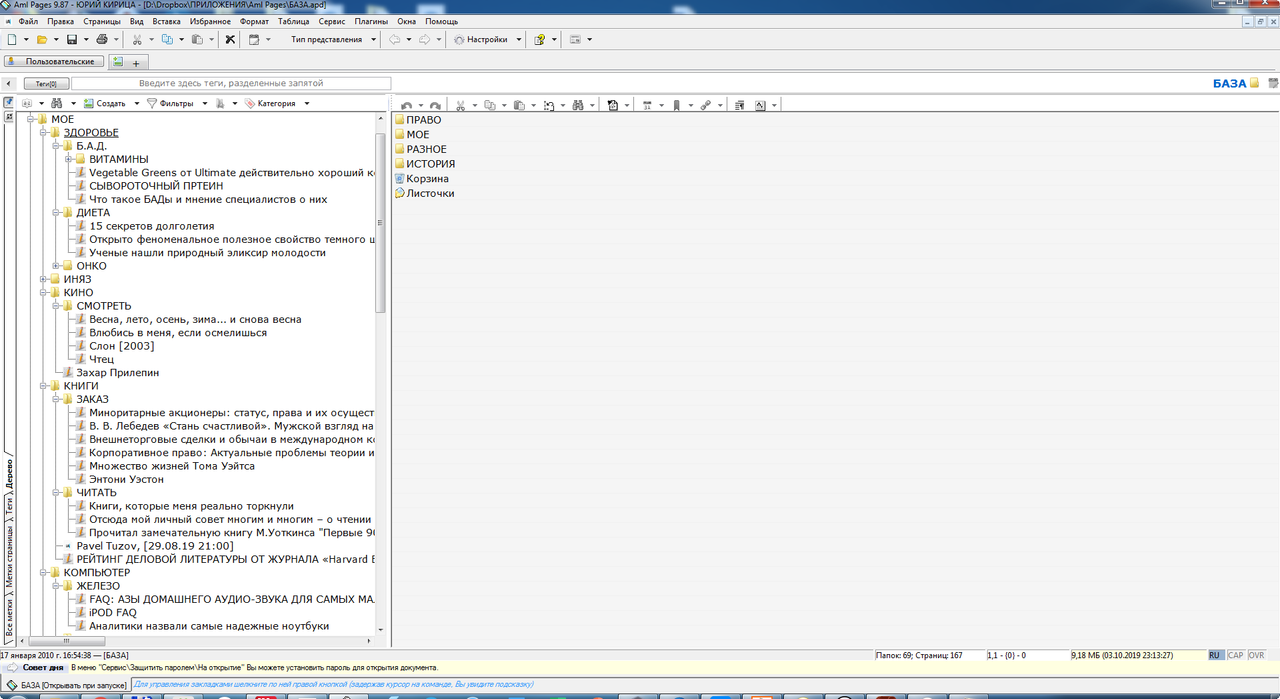Click the Undo arrow in editor toolbar
Image resolution: width=1280 pixels, height=699 pixels.
click(x=406, y=105)
